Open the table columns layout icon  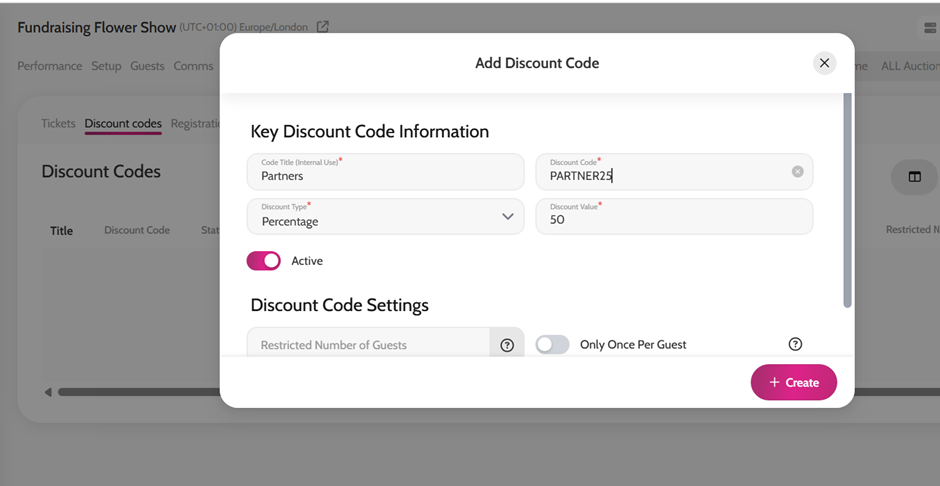click(x=914, y=177)
